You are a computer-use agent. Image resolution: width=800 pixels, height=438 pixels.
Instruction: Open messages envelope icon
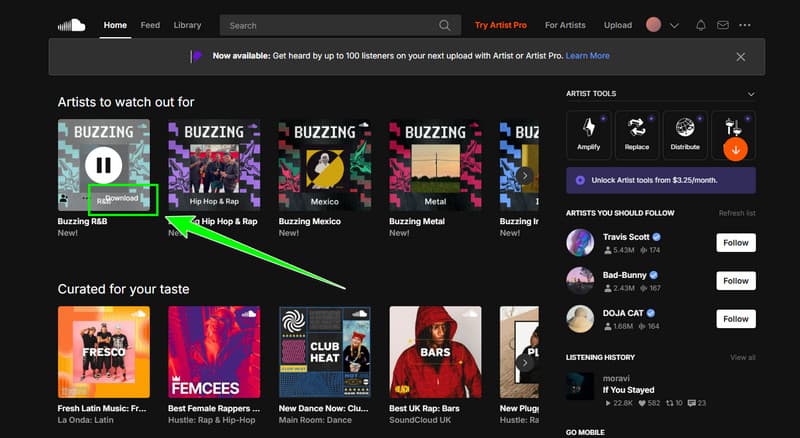pos(723,25)
